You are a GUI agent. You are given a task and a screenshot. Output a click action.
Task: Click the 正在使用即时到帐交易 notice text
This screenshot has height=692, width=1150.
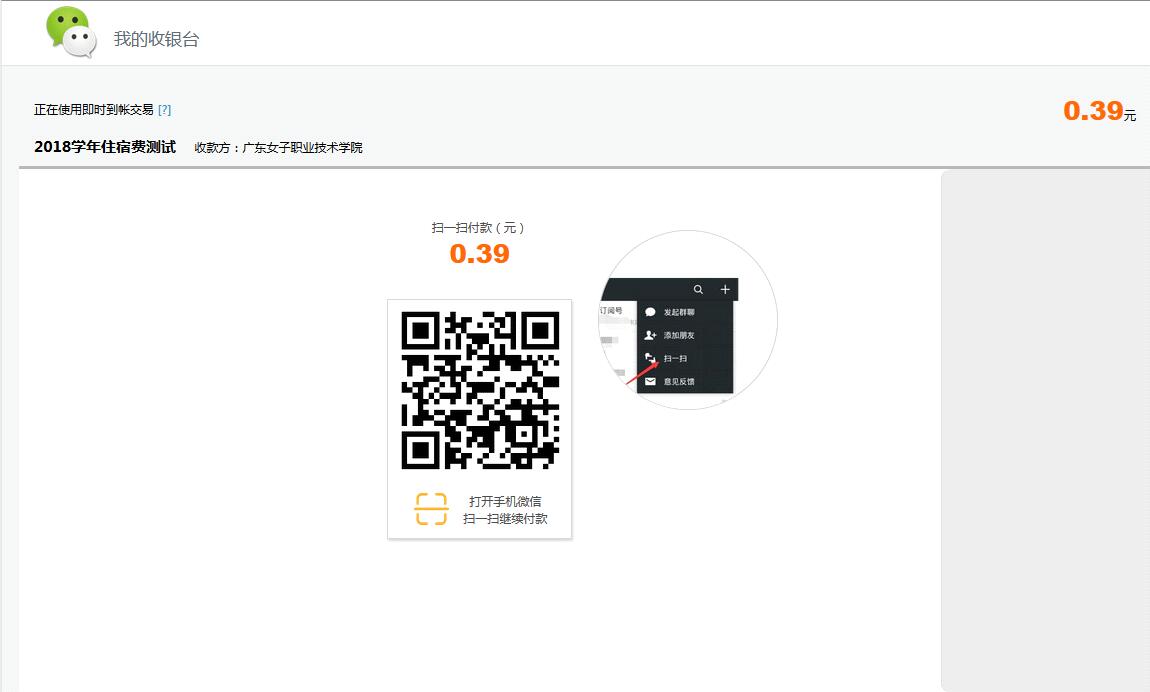pos(94,110)
